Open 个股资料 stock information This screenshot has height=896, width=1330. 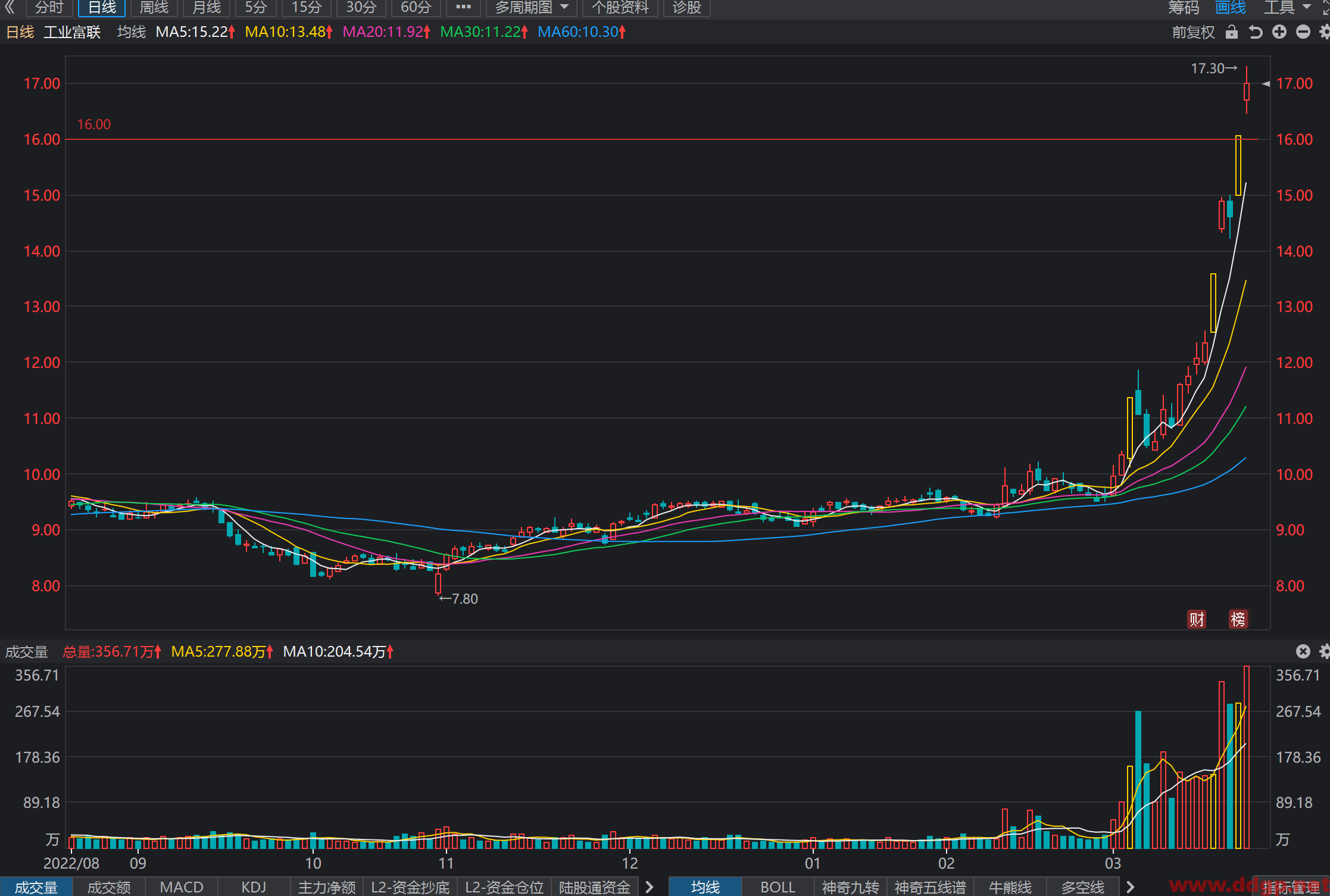point(620,8)
